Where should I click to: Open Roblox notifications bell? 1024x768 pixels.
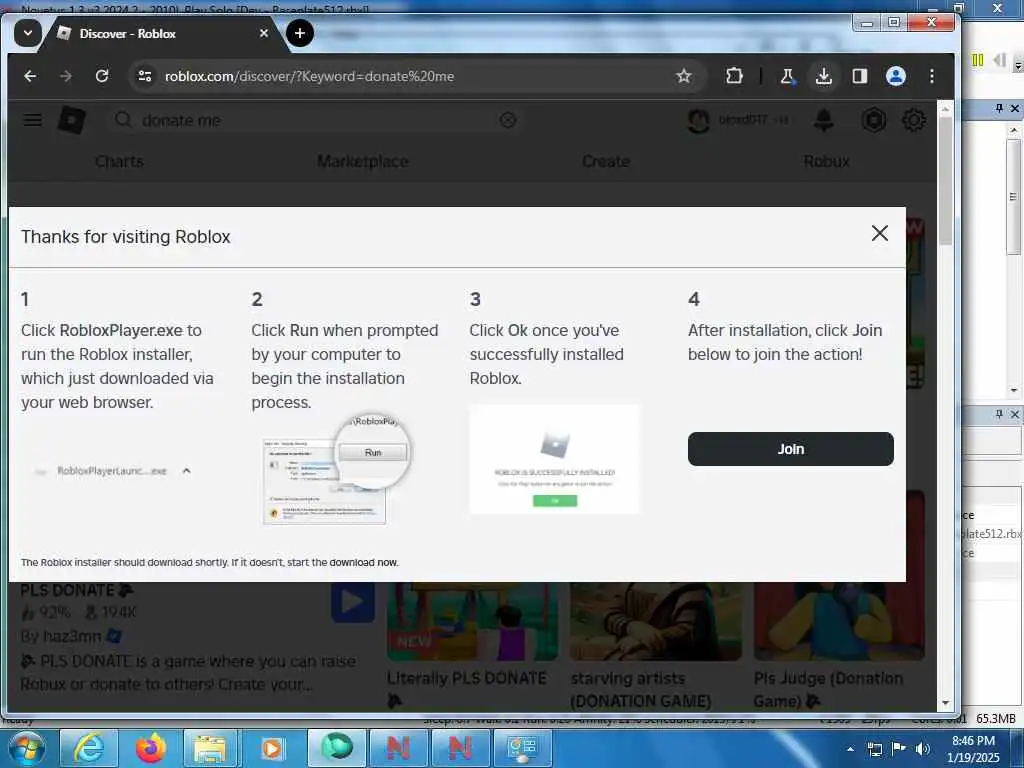pos(824,120)
